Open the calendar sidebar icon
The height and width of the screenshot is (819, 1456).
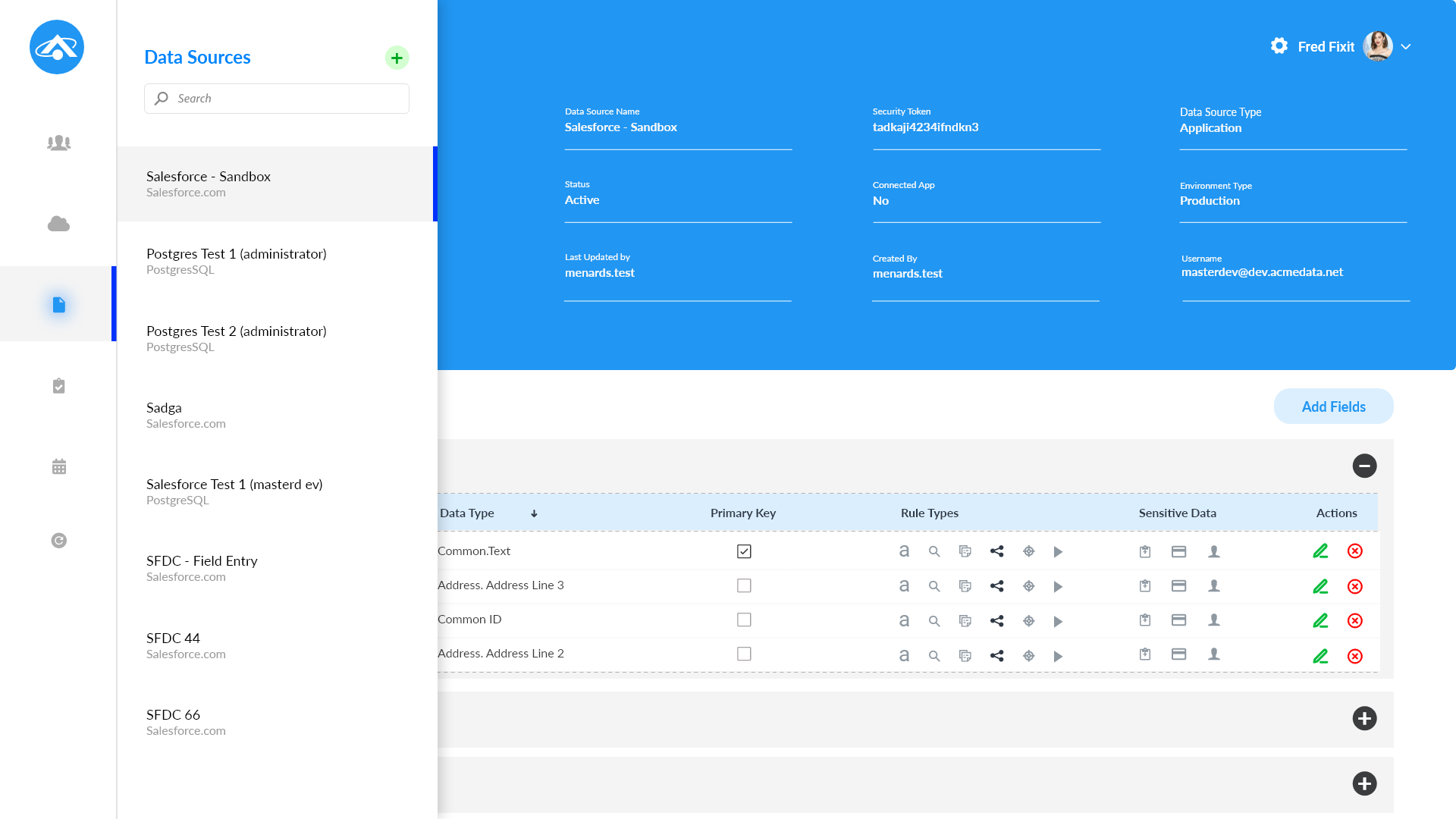click(x=58, y=466)
